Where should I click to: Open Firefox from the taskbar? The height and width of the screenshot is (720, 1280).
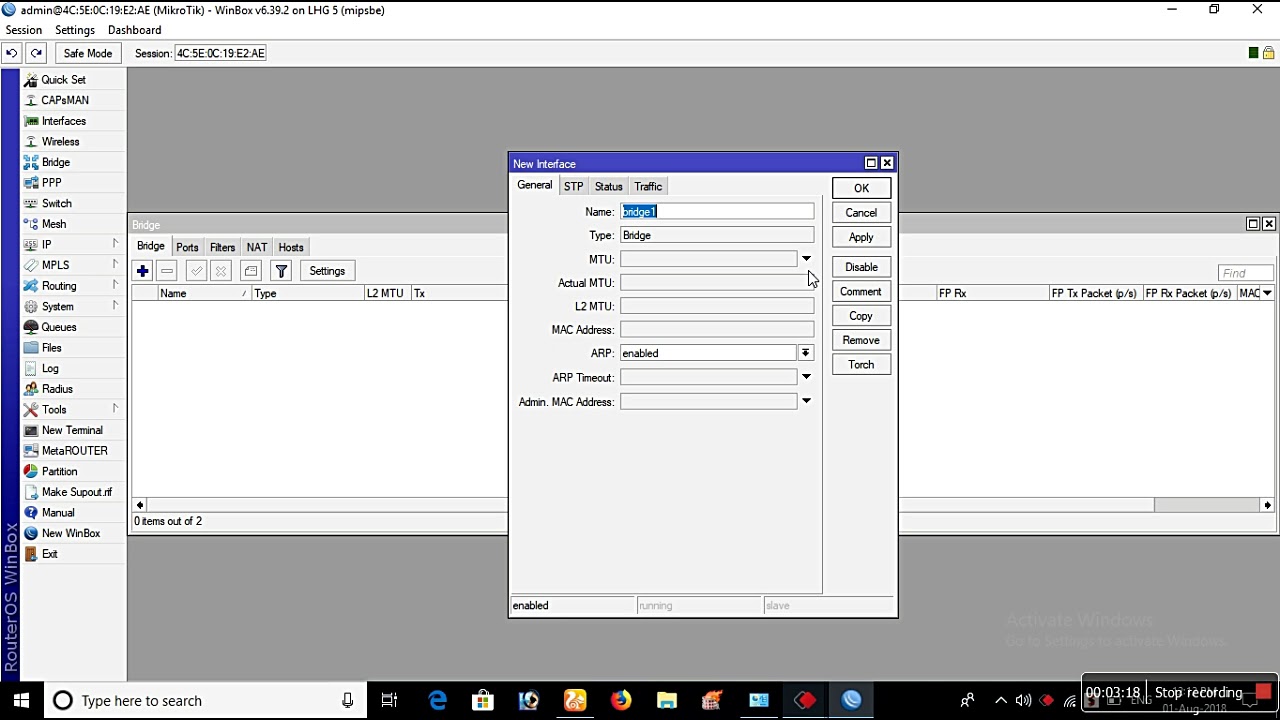(621, 701)
